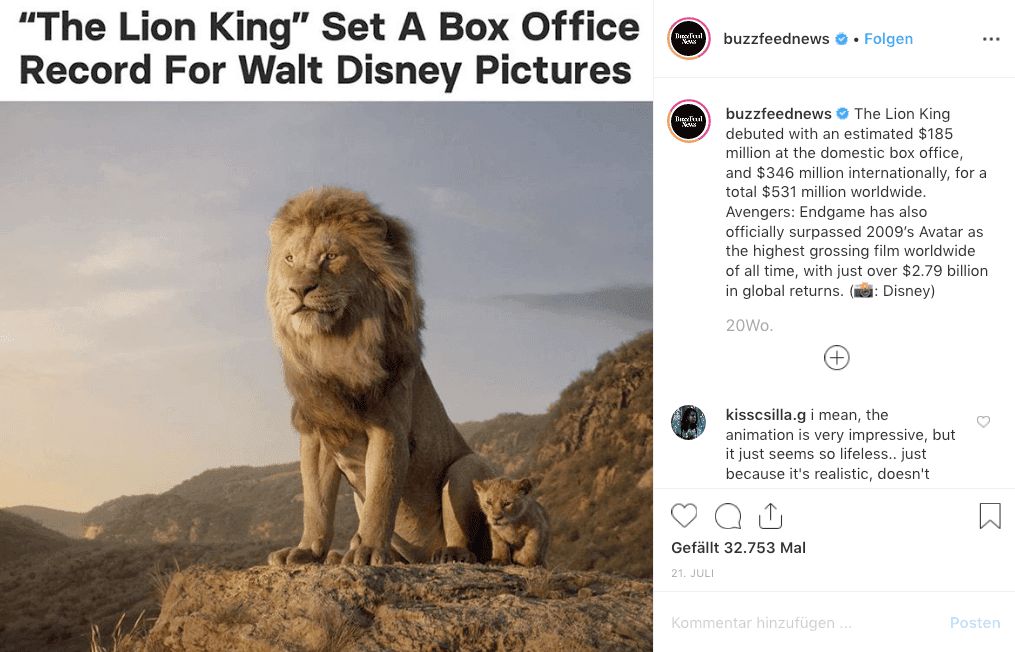The height and width of the screenshot is (652, 1015).
Task: Click the Lion King post image
Action: [x=326, y=375]
